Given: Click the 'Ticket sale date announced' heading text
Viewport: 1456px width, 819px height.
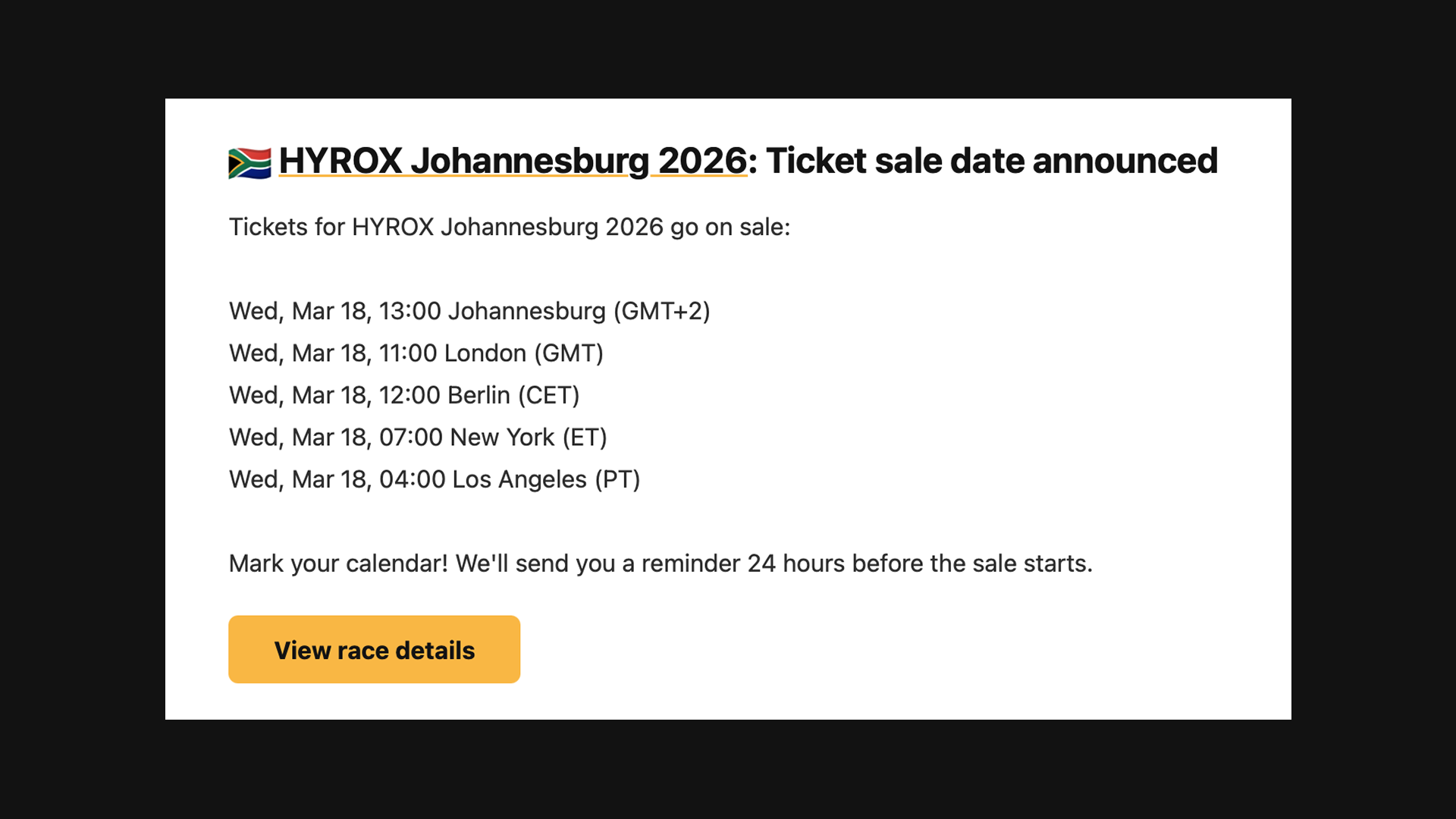Looking at the screenshot, I should (991, 161).
